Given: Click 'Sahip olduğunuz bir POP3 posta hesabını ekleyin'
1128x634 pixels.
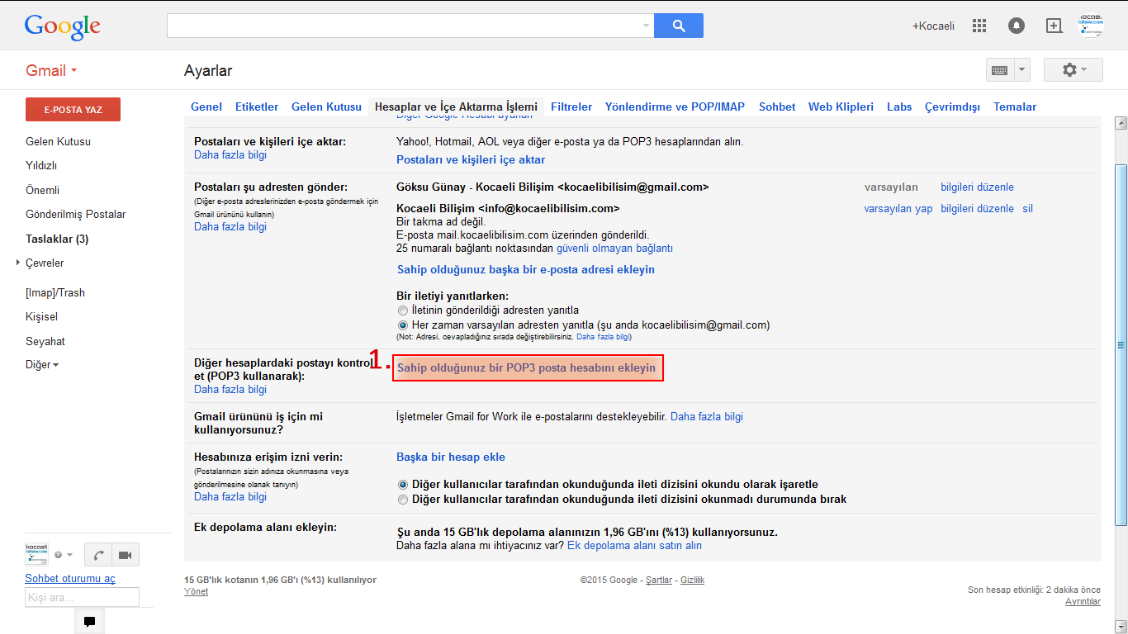Looking at the screenshot, I should (x=527, y=368).
